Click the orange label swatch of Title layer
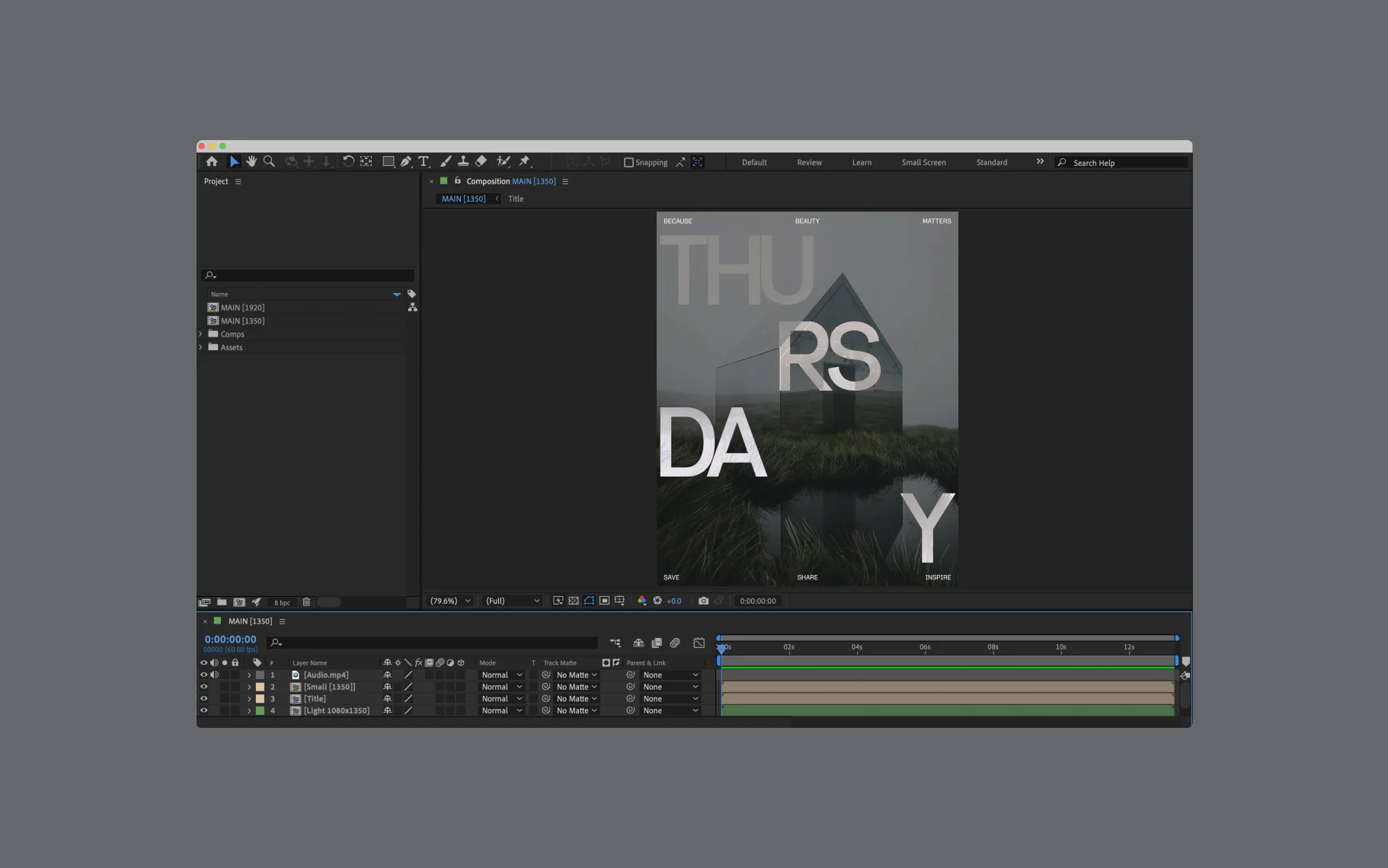The image size is (1388, 868). tap(260, 699)
